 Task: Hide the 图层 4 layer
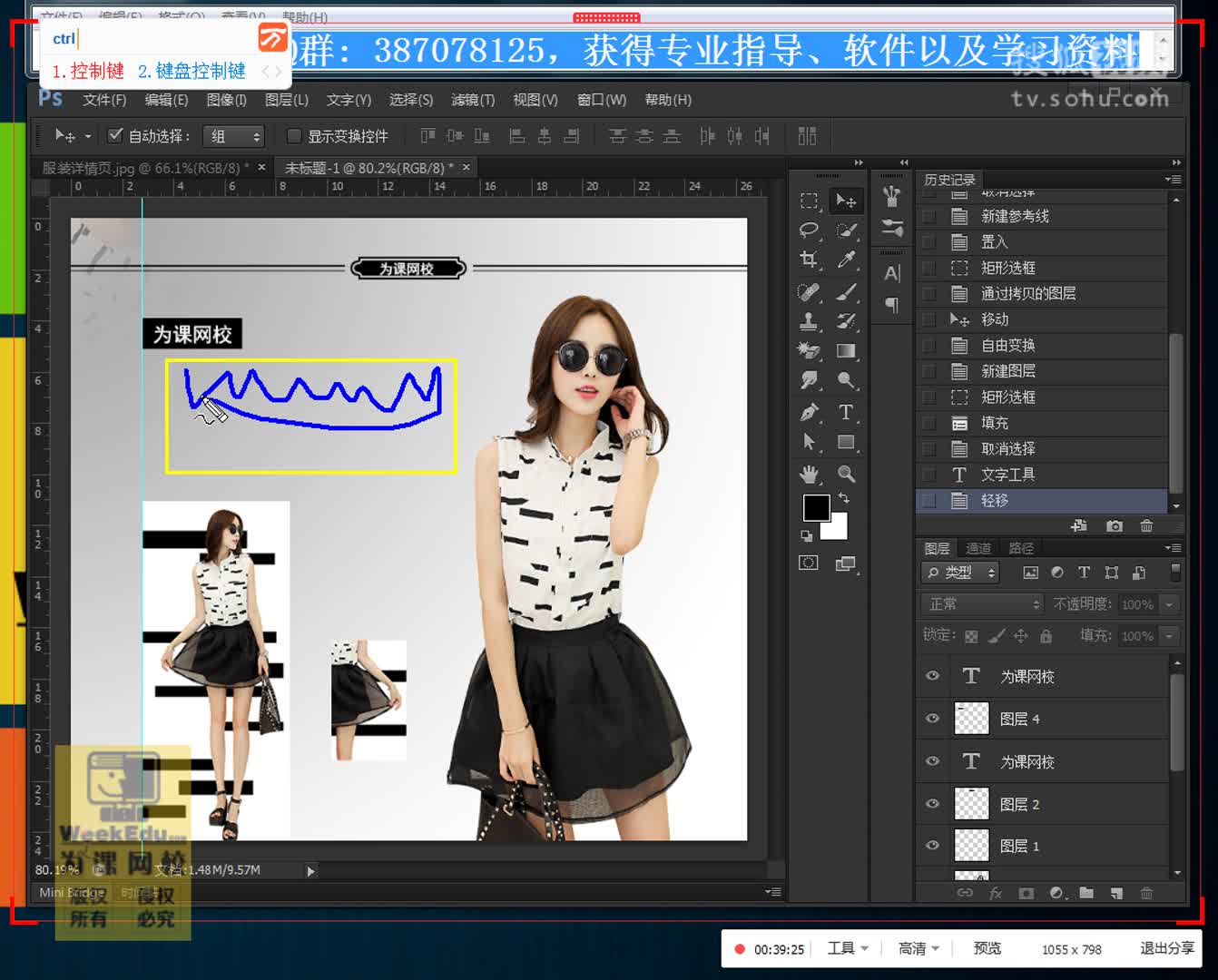tap(932, 719)
